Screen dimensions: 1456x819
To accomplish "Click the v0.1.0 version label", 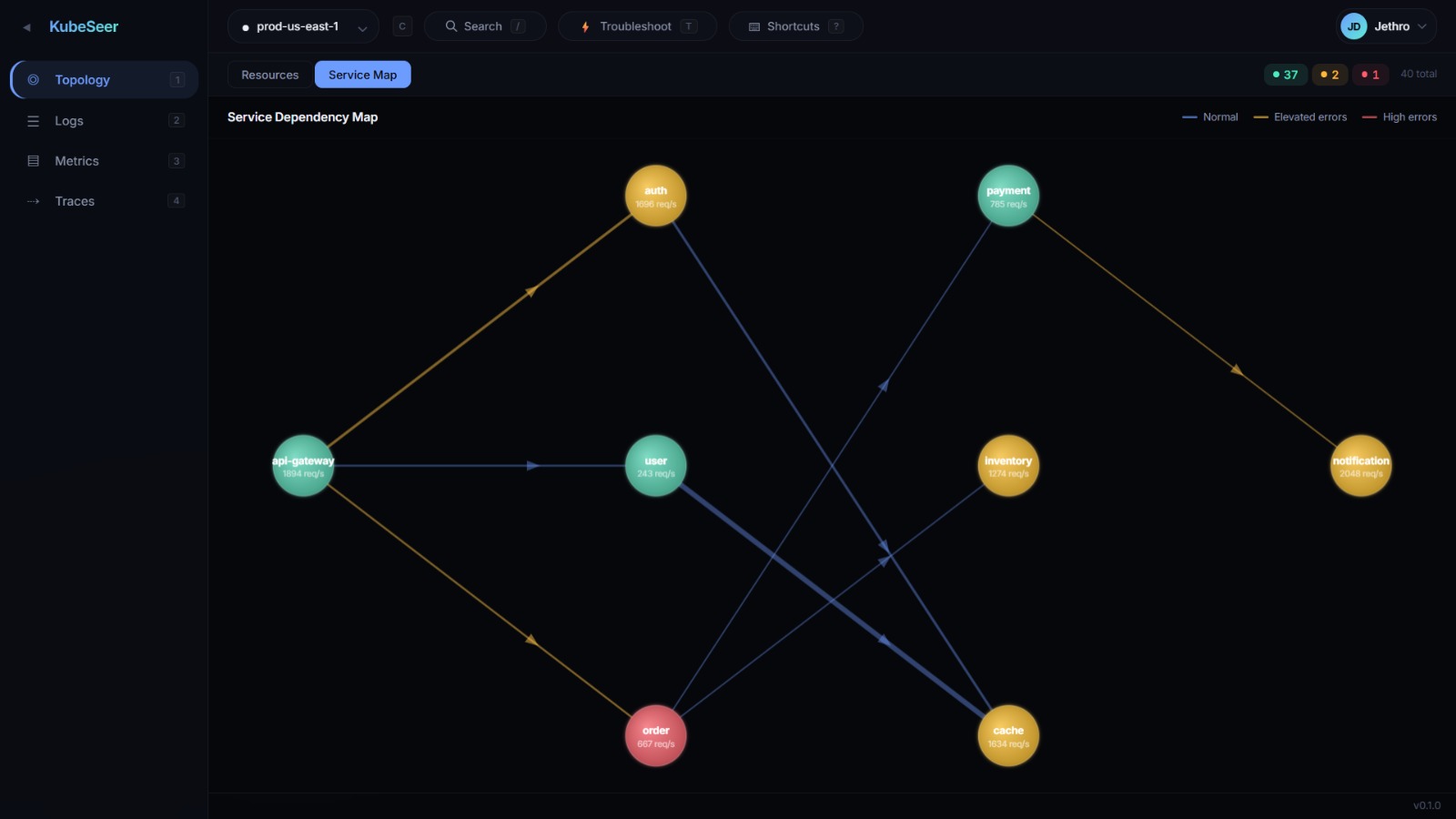I will click(x=1426, y=805).
